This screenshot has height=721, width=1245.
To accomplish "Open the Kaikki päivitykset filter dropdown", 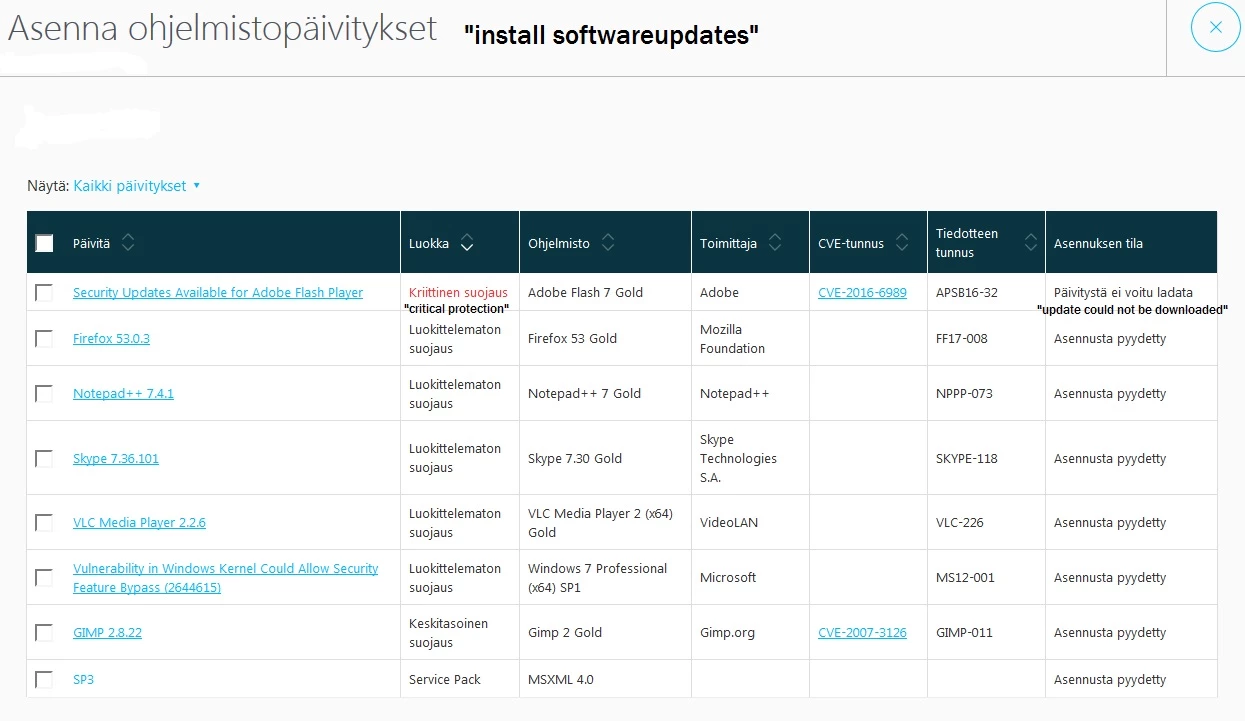I will (137, 186).
